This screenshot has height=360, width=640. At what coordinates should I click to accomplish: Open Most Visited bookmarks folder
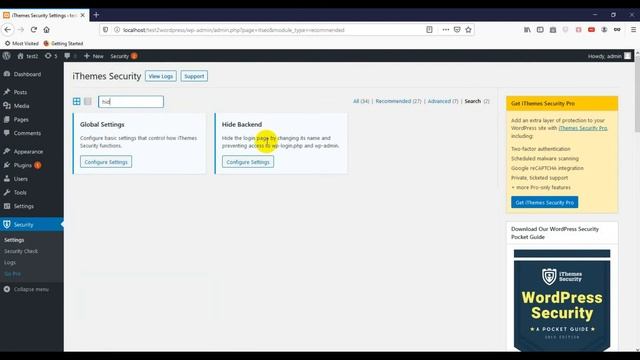tap(22, 43)
